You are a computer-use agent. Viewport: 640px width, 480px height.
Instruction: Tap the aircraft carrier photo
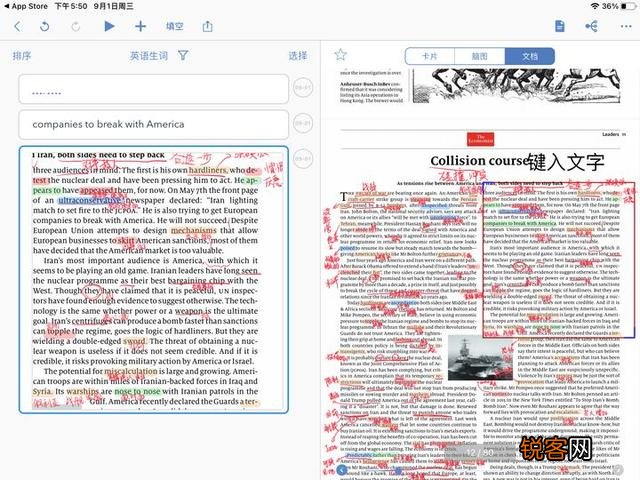480,358
